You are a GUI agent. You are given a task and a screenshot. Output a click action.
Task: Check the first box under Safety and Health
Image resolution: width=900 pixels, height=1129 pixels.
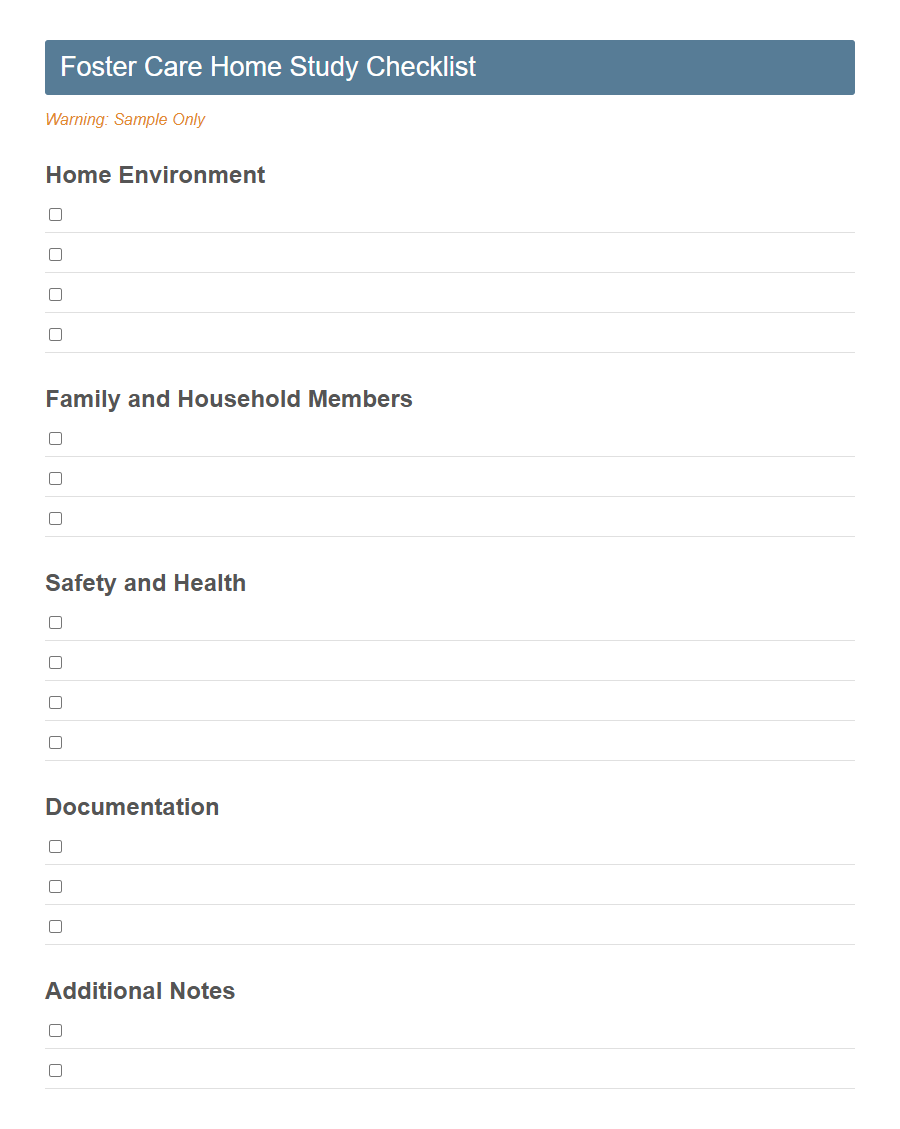(x=55, y=622)
